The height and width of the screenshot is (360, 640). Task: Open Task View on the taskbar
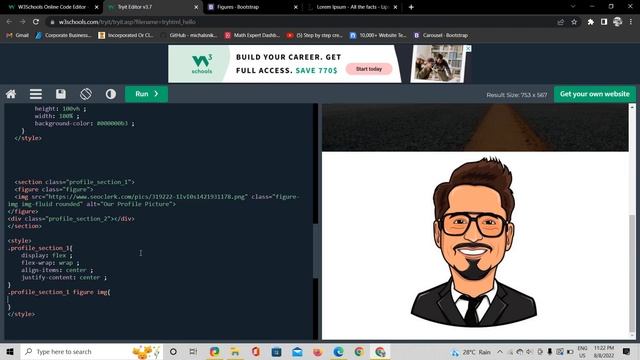point(193,351)
